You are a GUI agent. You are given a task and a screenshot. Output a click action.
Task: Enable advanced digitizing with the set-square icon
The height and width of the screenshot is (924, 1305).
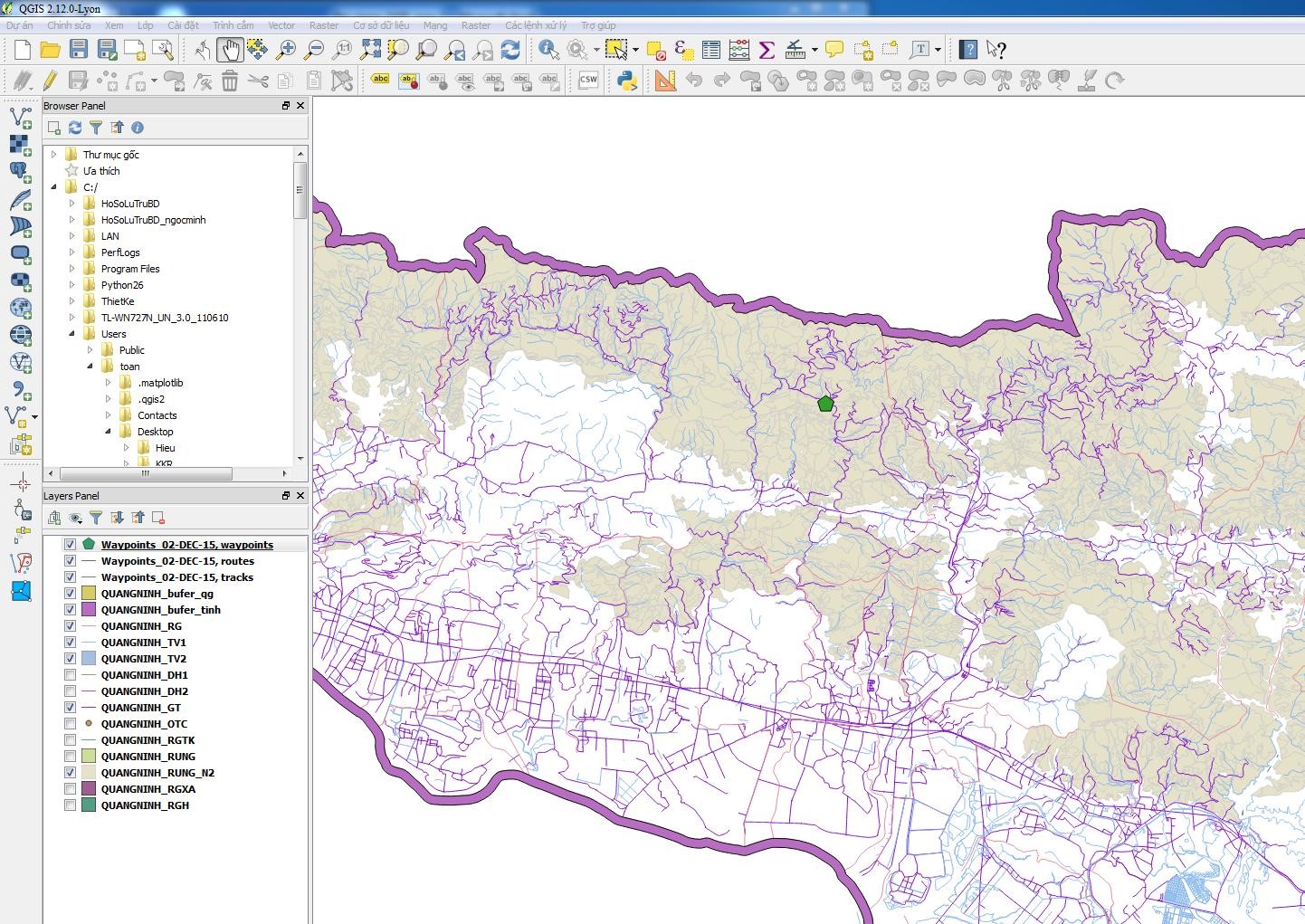tap(665, 81)
